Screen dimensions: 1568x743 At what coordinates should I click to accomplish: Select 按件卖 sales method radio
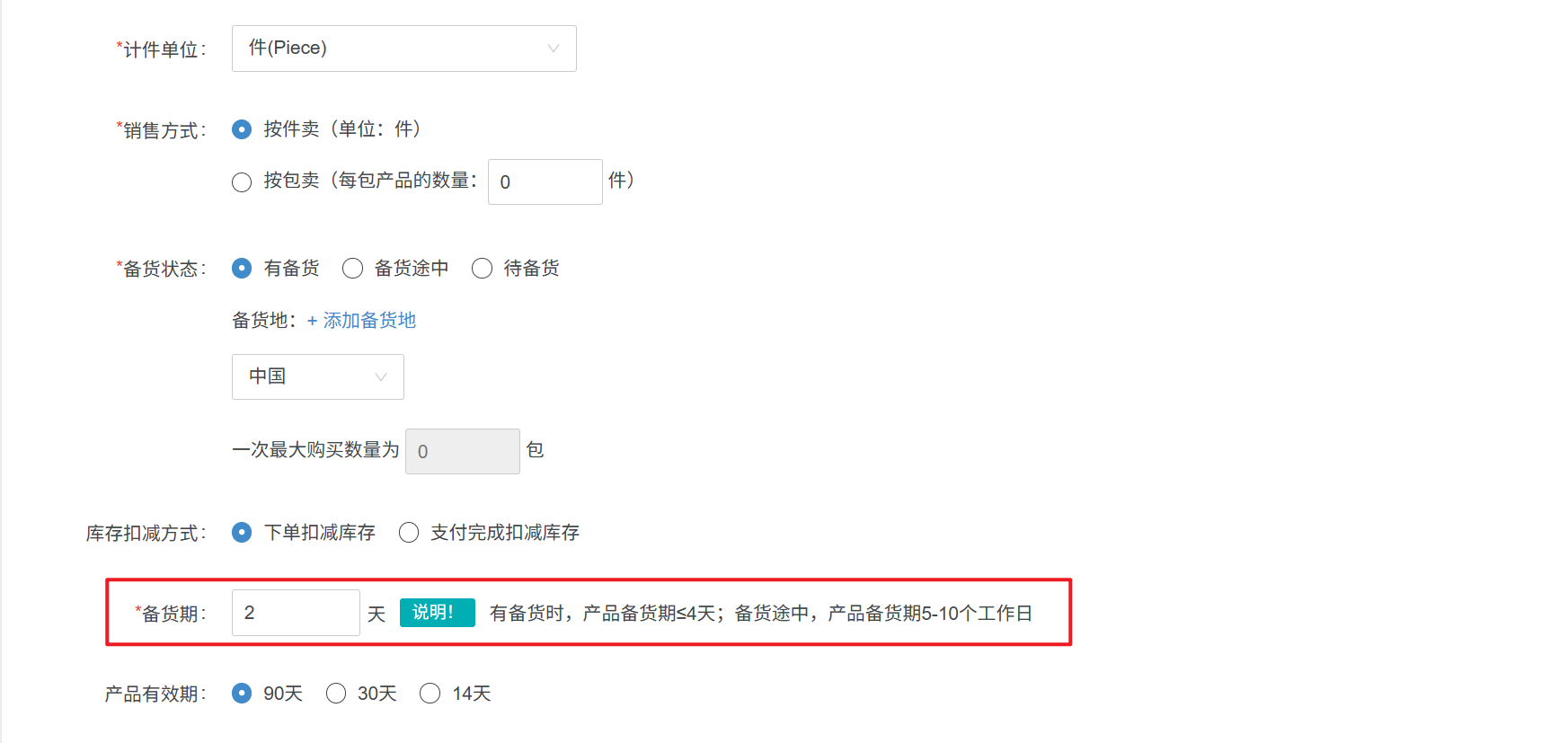point(242,129)
